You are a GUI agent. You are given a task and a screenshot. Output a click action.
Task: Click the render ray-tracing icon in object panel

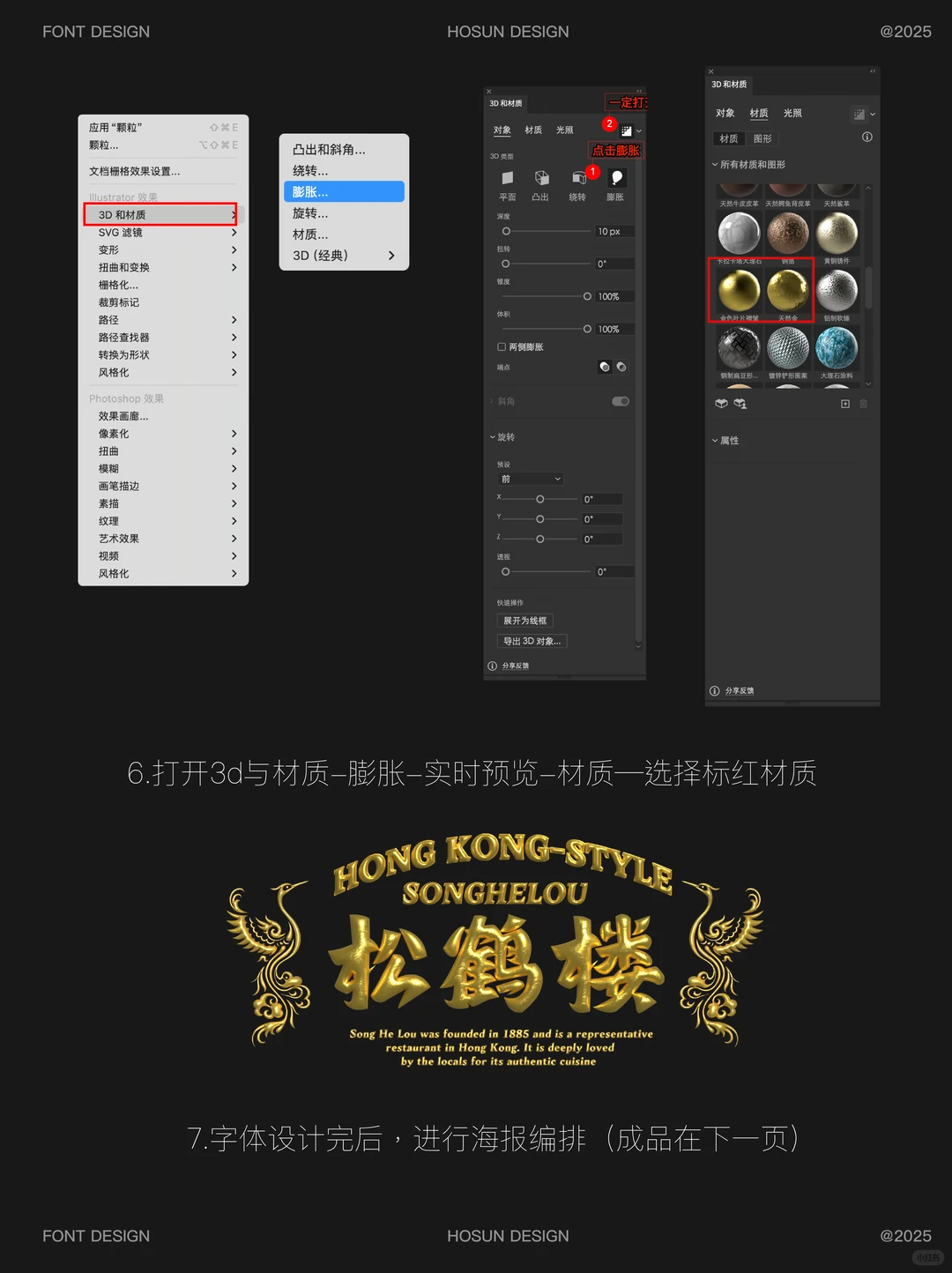(626, 130)
